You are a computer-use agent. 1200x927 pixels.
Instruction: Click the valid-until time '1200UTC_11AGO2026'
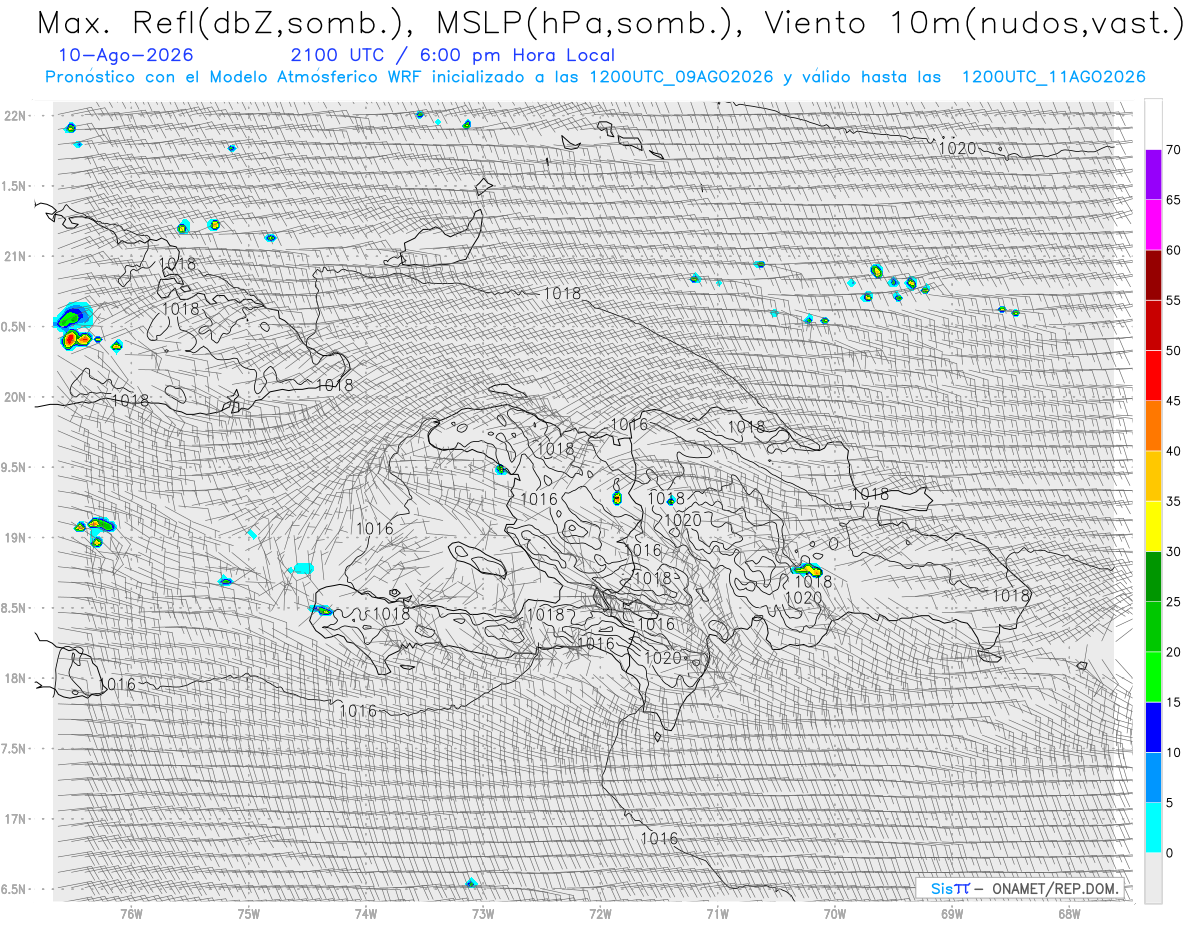(1053, 77)
